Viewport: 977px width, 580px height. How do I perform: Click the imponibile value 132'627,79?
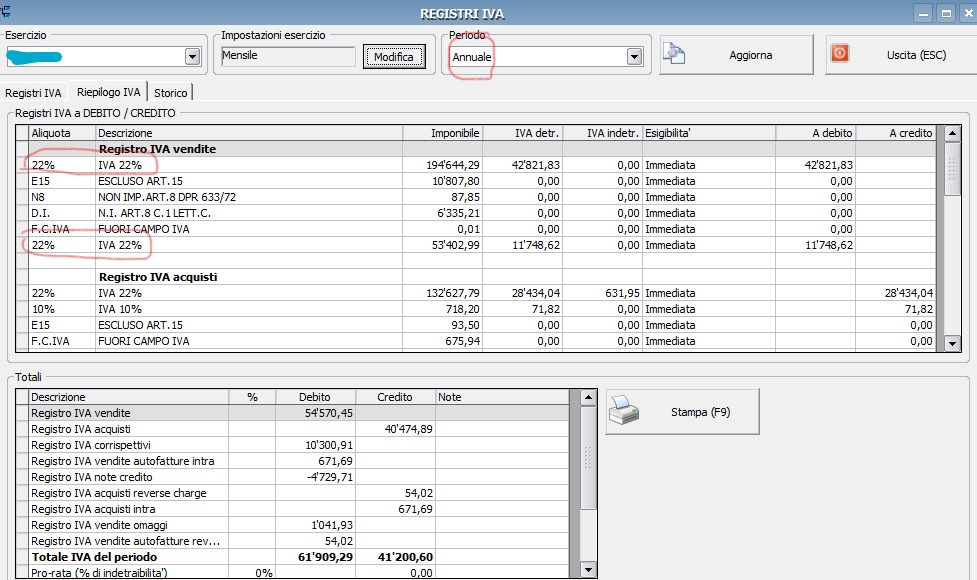pos(453,293)
